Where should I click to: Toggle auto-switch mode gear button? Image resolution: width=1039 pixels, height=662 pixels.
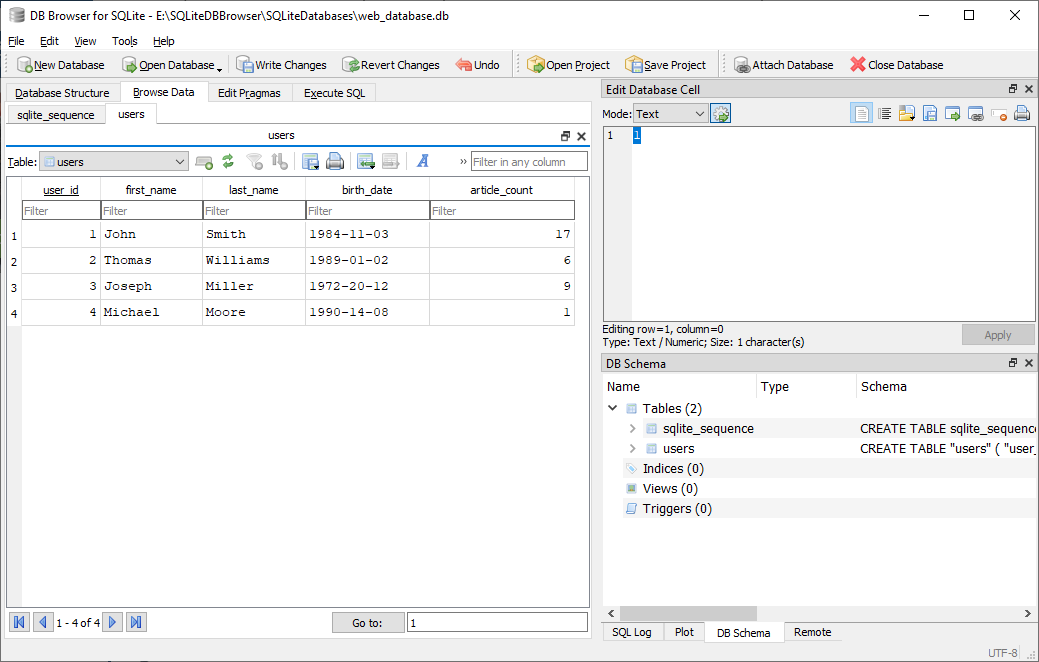coord(721,114)
